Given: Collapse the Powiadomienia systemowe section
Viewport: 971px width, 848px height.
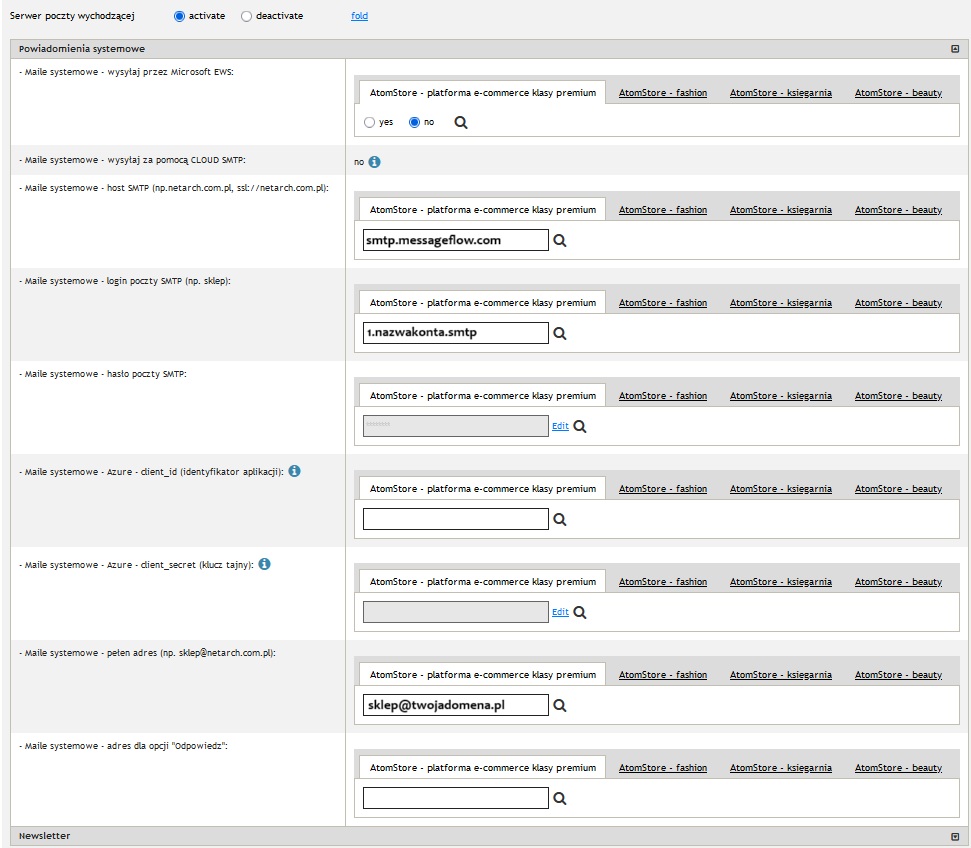Looking at the screenshot, I should pos(955,48).
